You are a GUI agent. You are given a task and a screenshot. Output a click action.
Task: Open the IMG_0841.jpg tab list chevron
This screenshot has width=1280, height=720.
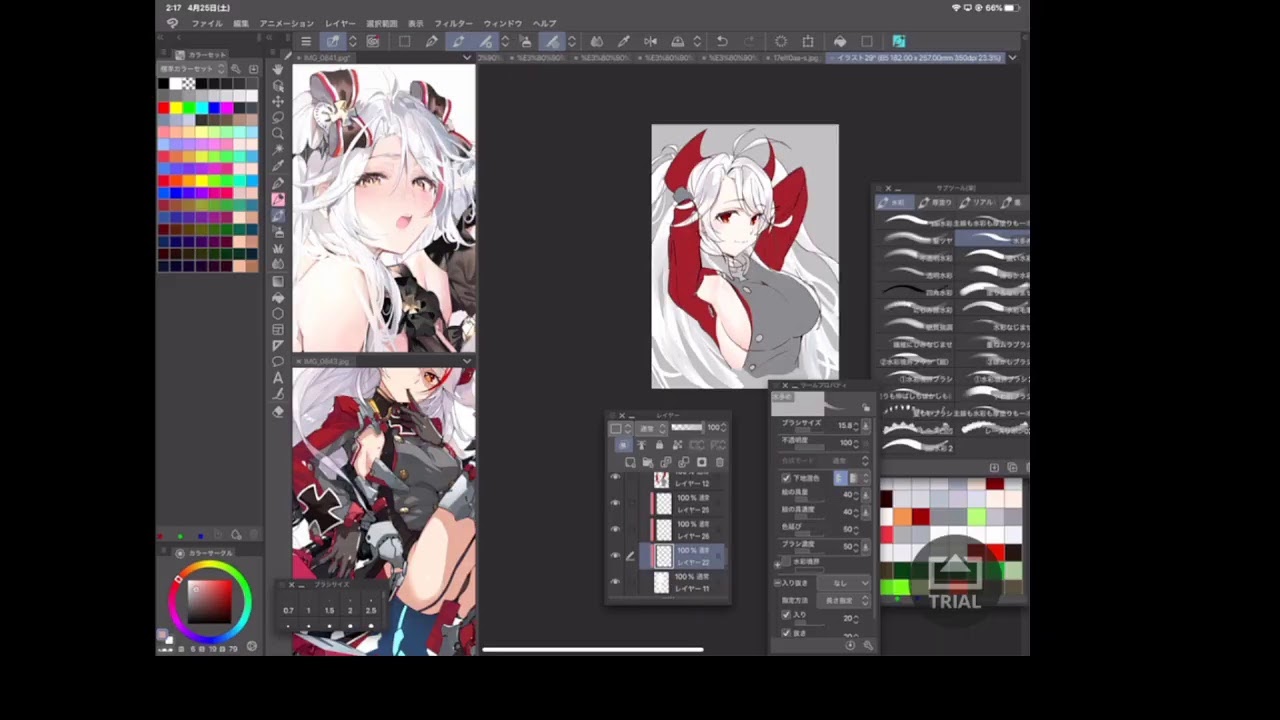(467, 58)
